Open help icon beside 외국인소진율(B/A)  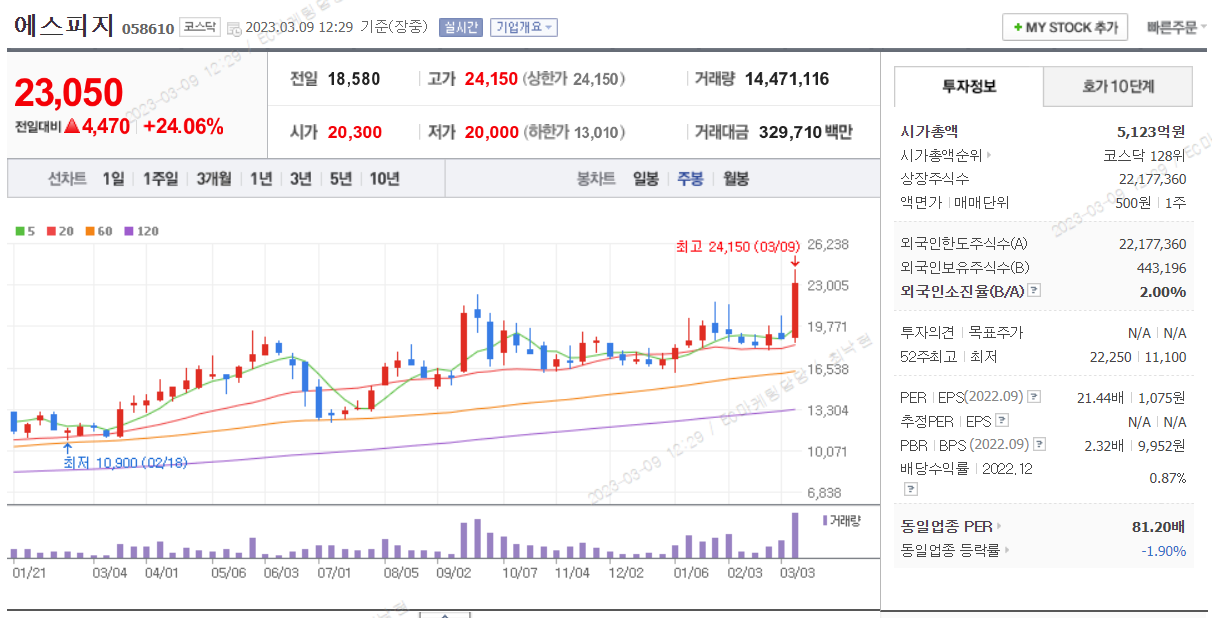click(1035, 291)
